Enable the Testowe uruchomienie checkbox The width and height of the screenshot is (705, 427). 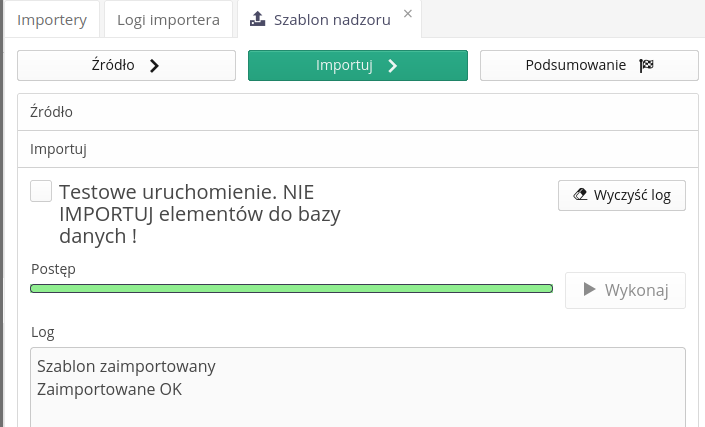click(x=41, y=191)
